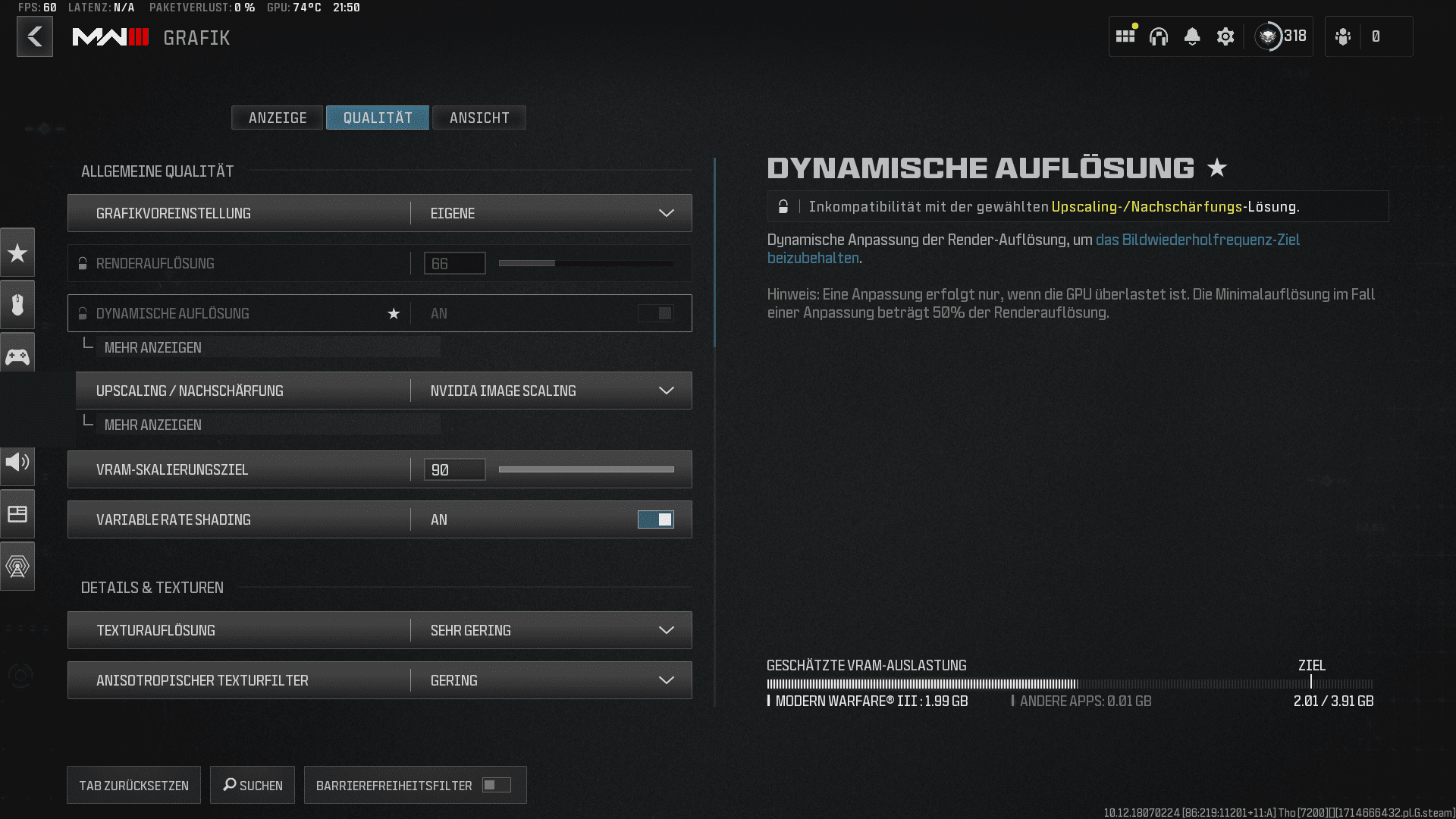Toggle Dynamische Auflösung switch
This screenshot has height=819, width=1456.
(655, 313)
